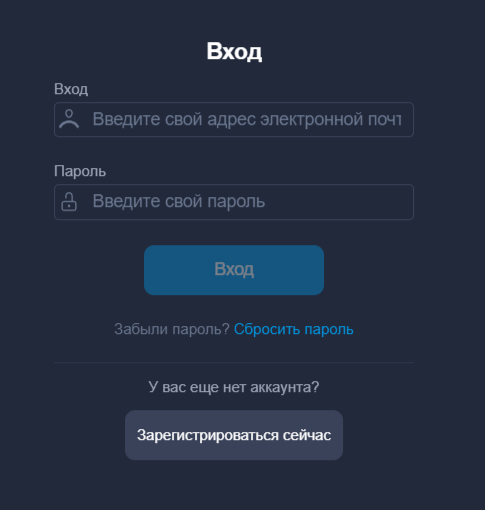Focus the 'Введите свой пароль' password field

pos(234,202)
